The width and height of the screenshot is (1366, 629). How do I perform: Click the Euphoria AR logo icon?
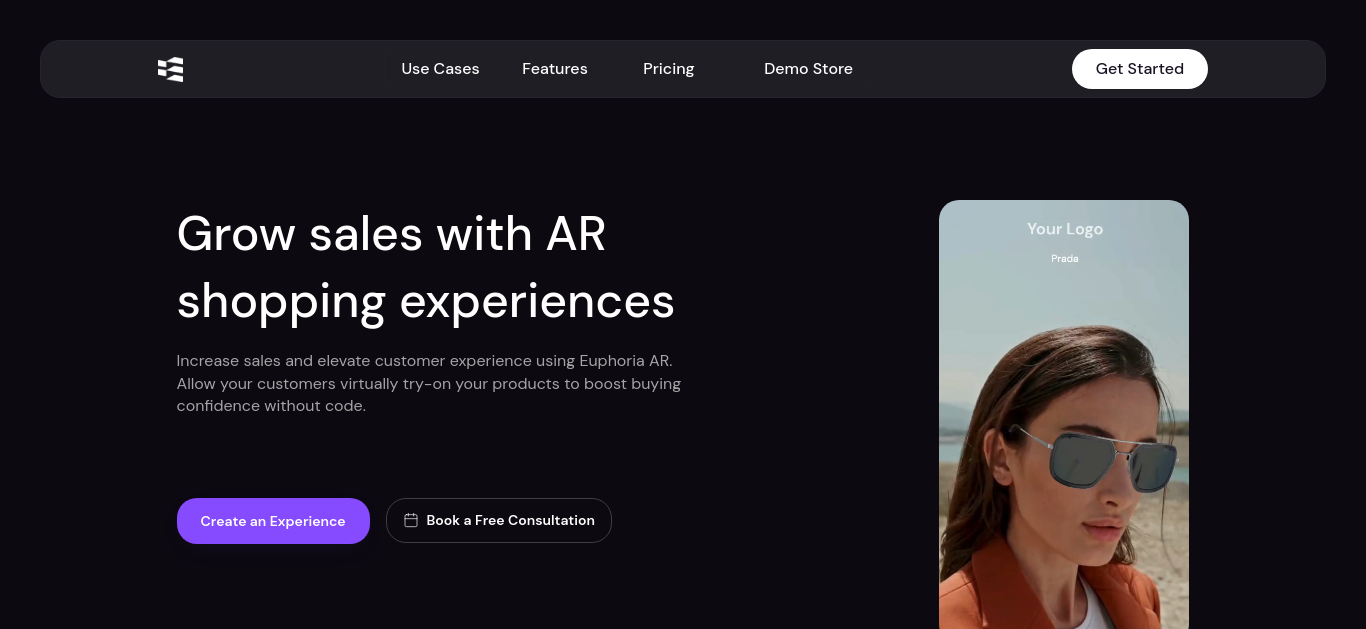click(x=171, y=69)
